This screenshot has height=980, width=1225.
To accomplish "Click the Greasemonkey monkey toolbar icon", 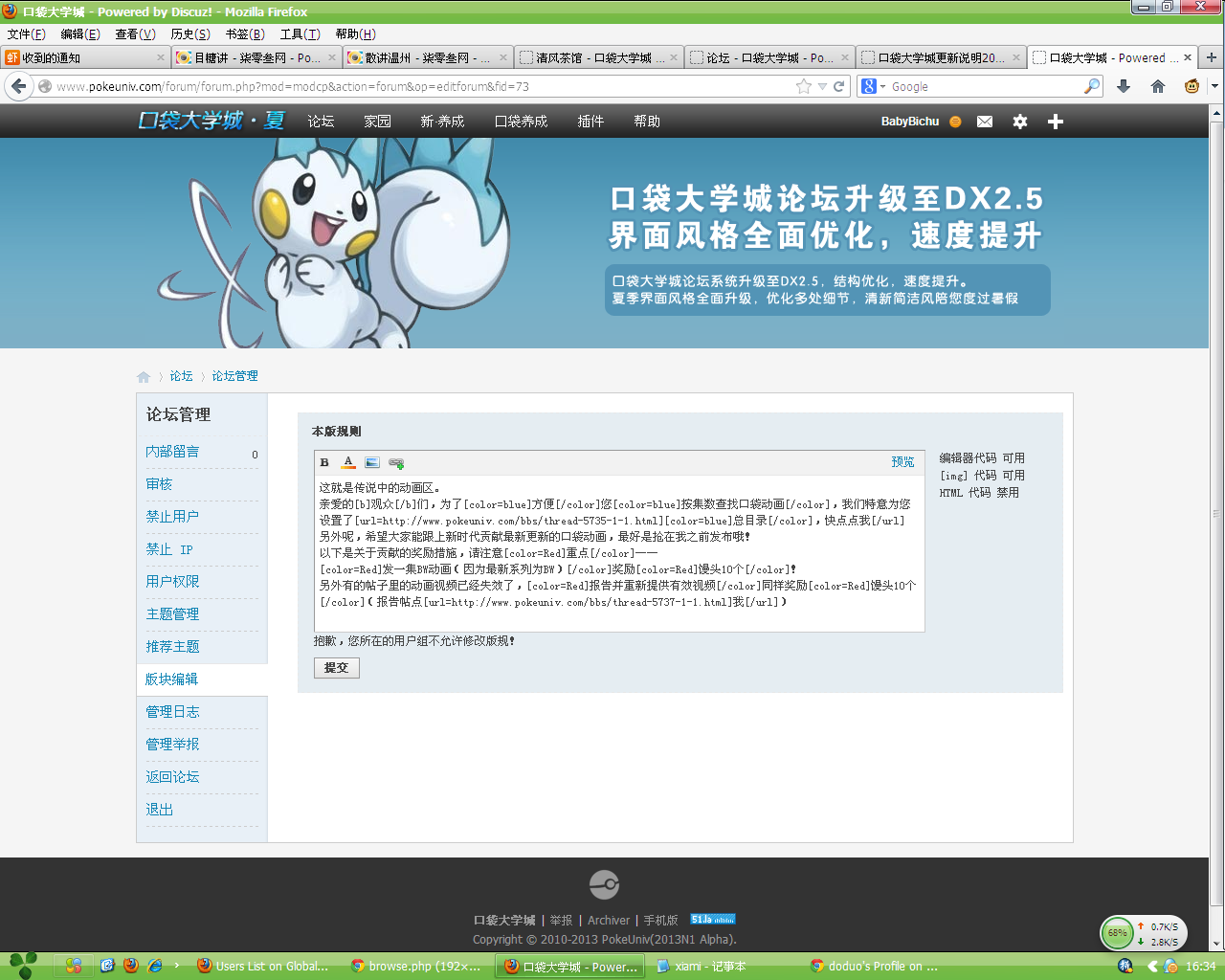I will pos(1192,86).
